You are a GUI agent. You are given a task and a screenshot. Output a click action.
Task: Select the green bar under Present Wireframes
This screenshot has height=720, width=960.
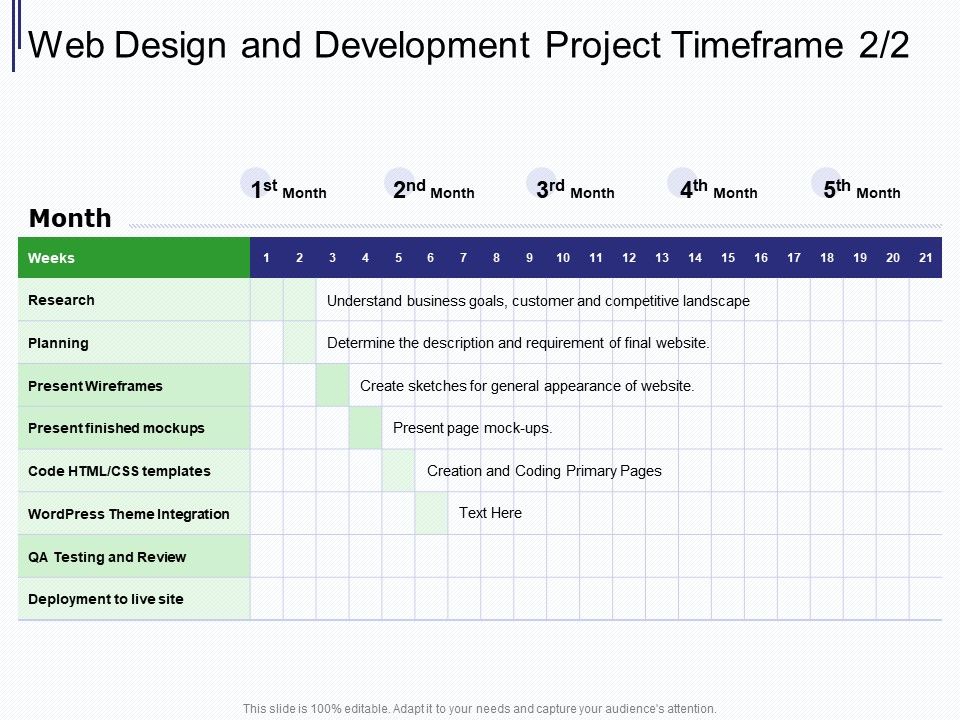pos(332,385)
